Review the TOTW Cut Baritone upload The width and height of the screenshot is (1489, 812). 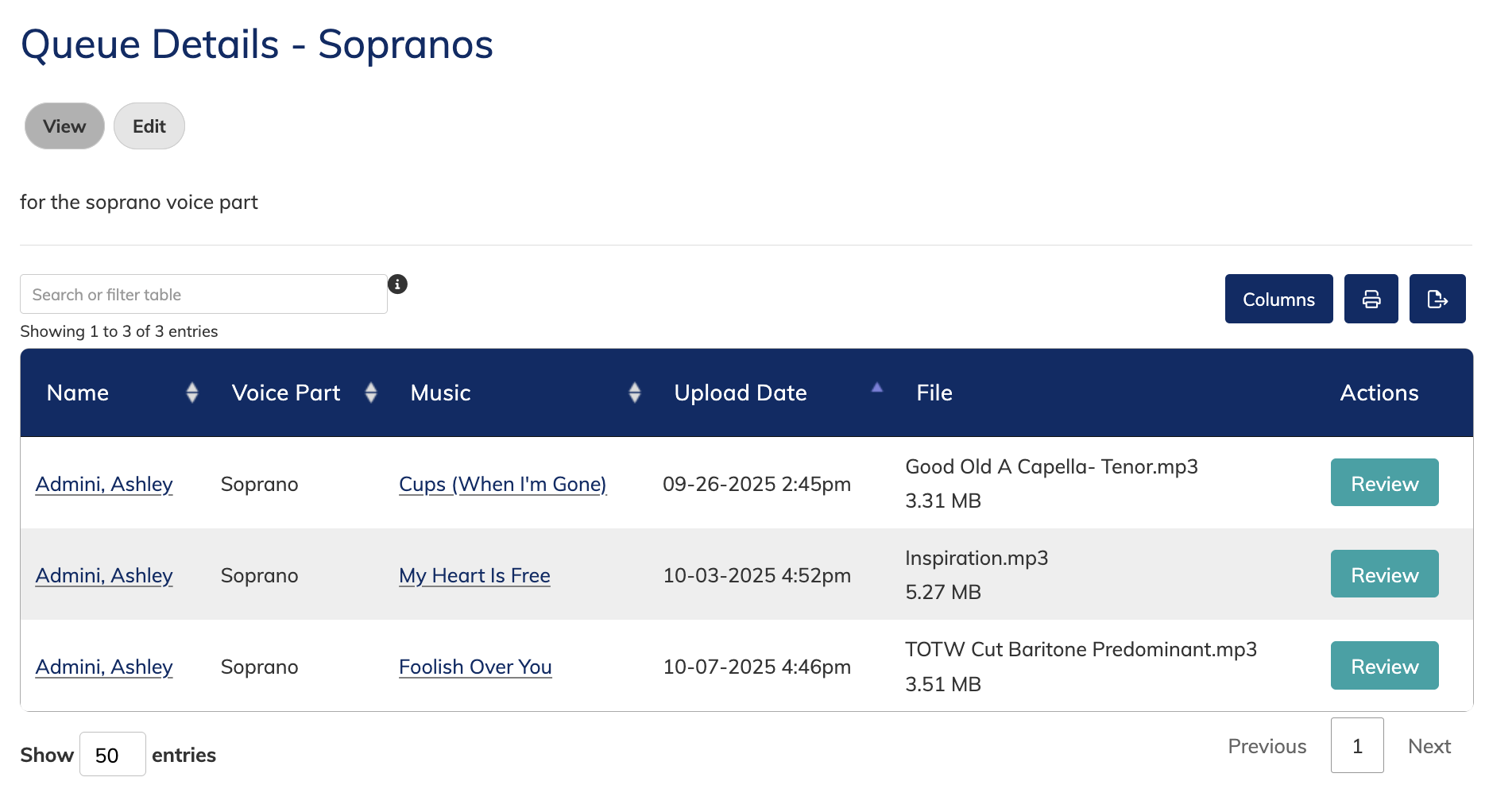click(1384, 666)
